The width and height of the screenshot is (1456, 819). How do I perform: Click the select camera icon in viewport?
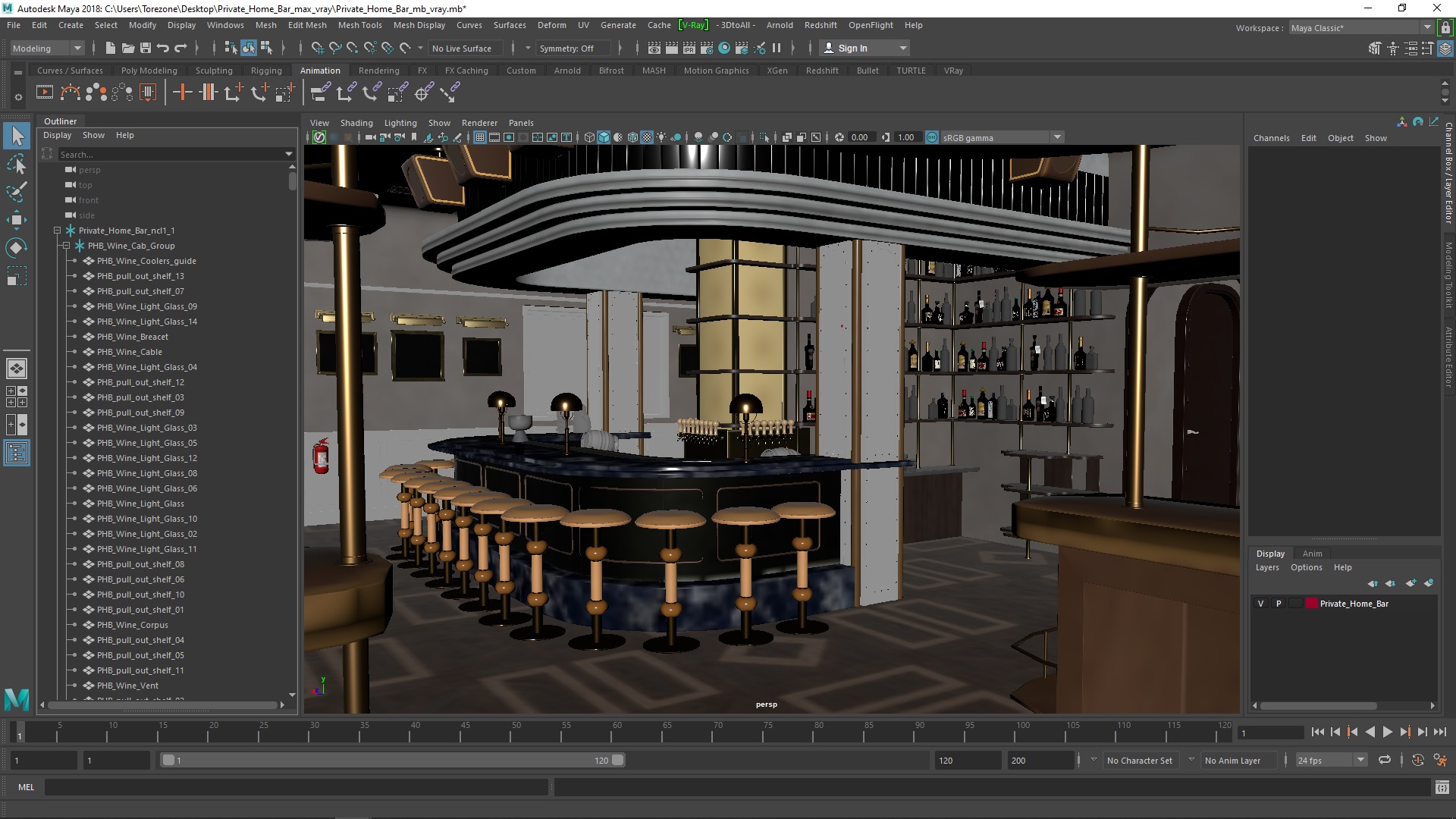(x=370, y=137)
